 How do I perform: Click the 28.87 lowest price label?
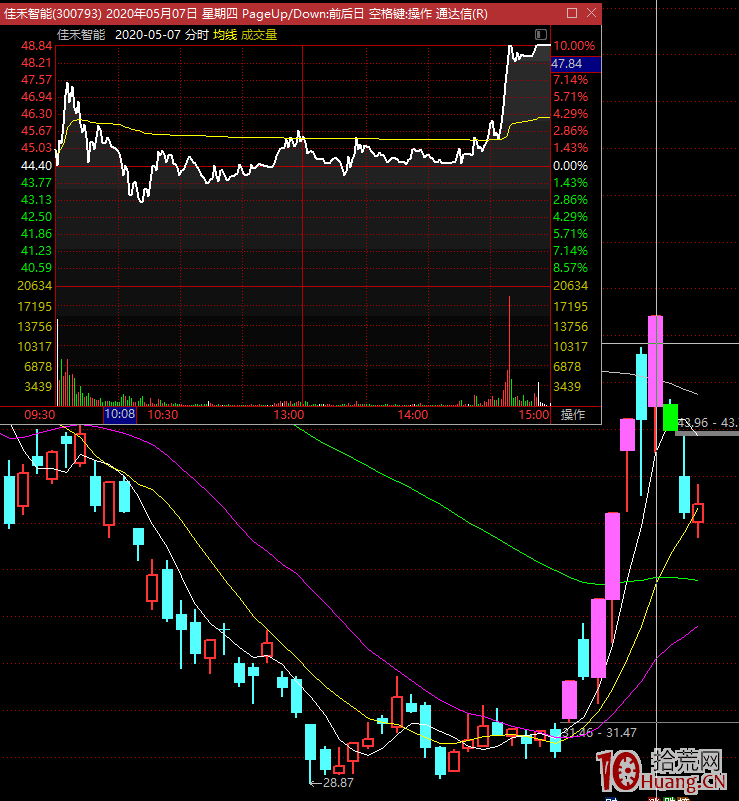point(338,782)
